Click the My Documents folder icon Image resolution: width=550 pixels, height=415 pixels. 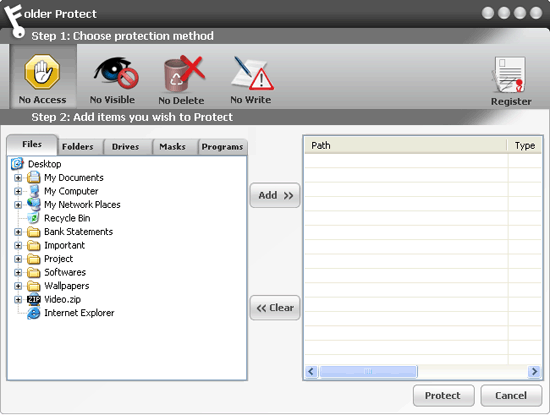(34, 177)
